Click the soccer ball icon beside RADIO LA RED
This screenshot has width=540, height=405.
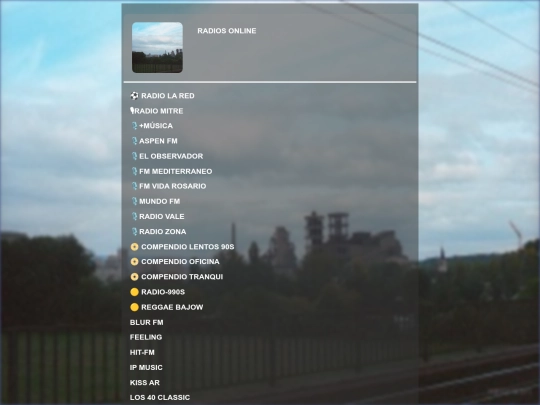click(x=134, y=96)
